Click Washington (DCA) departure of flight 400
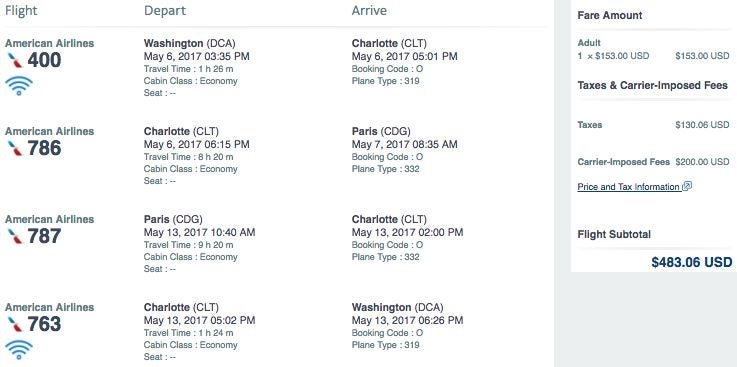This screenshot has width=737, height=367. coord(189,44)
